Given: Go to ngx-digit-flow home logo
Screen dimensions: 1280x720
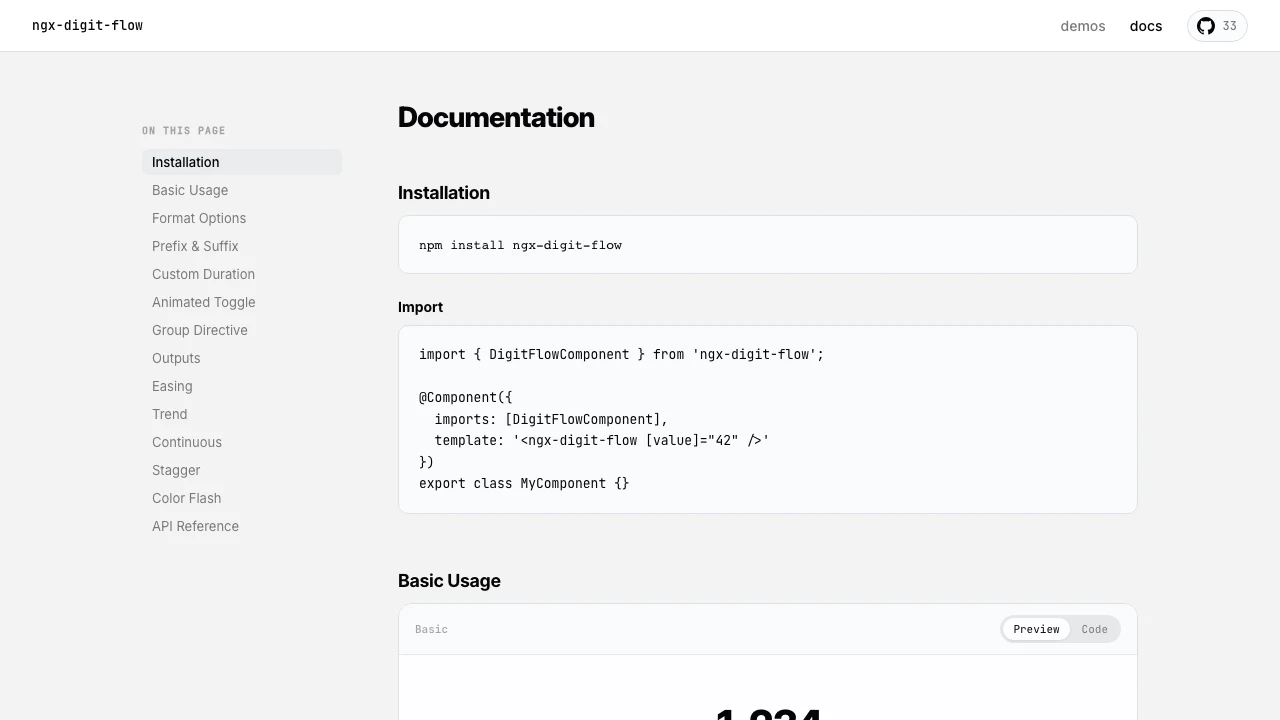Looking at the screenshot, I should (x=87, y=25).
